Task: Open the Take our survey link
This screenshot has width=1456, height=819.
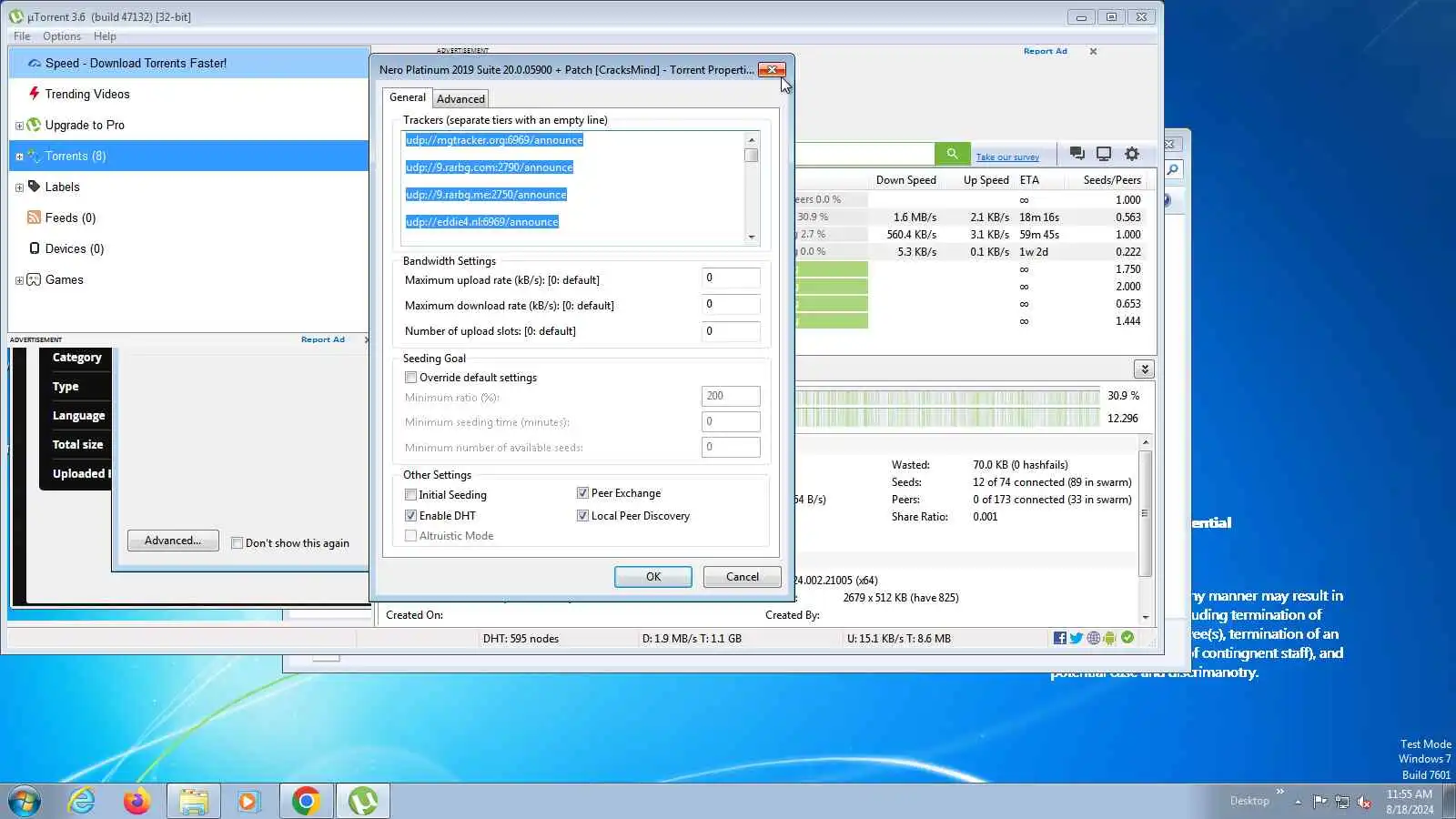Action: [1007, 157]
